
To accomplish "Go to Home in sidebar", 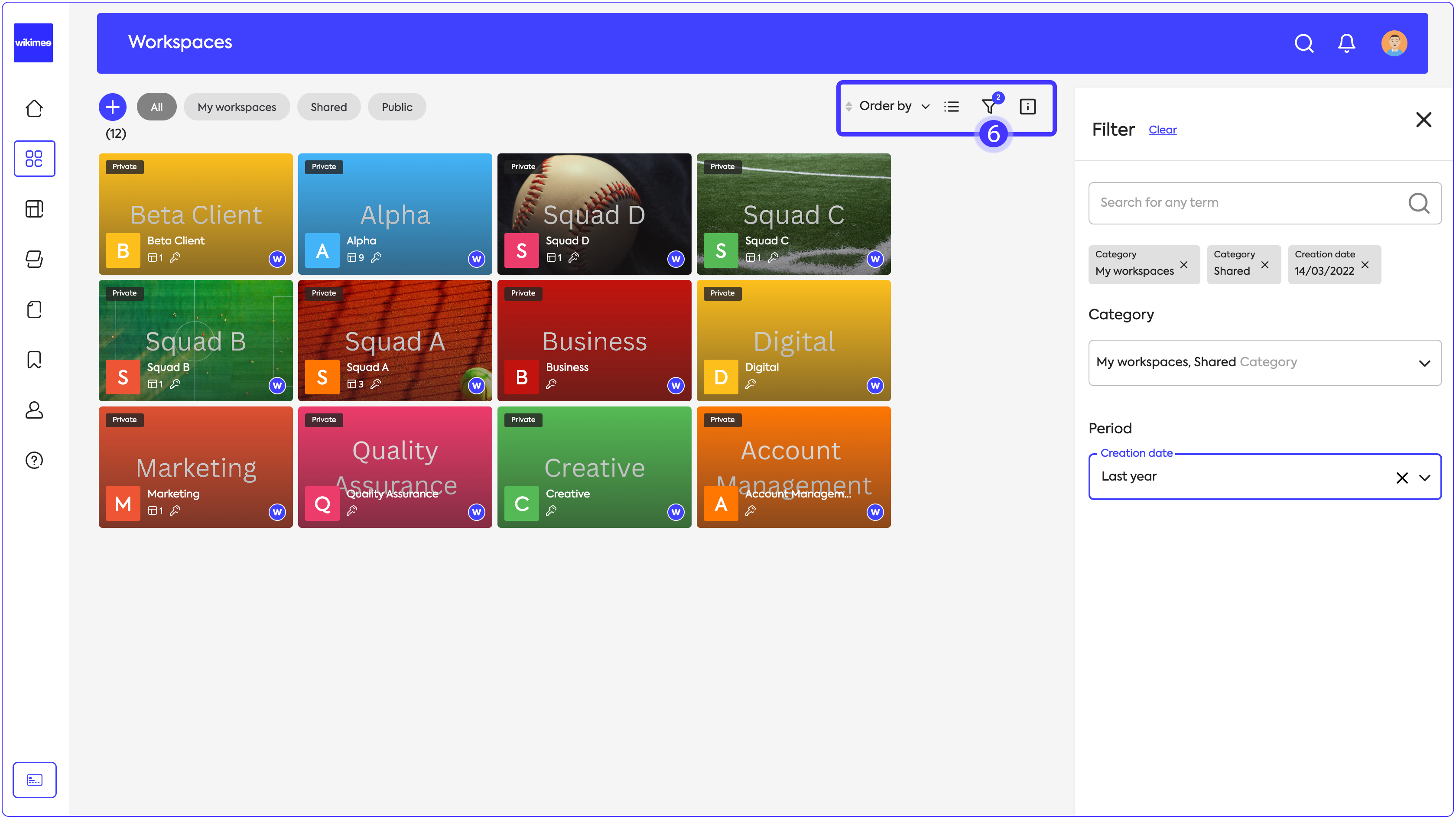I will (x=34, y=108).
